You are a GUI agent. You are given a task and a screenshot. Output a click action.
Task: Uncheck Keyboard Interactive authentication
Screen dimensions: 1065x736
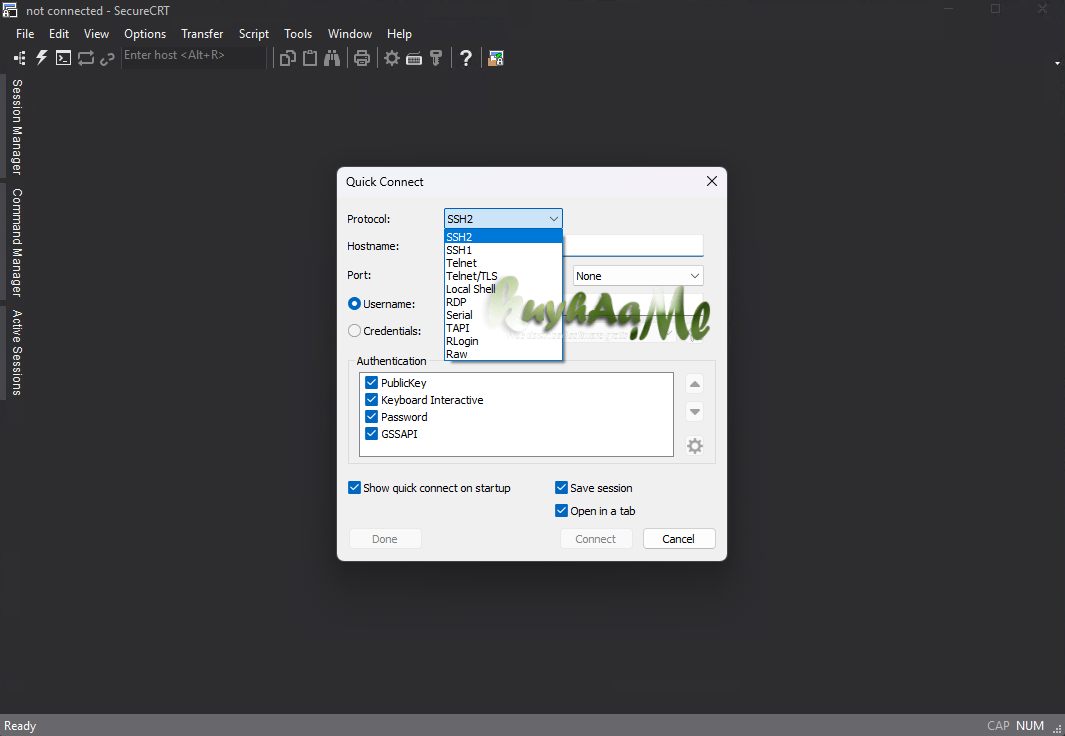pos(372,399)
